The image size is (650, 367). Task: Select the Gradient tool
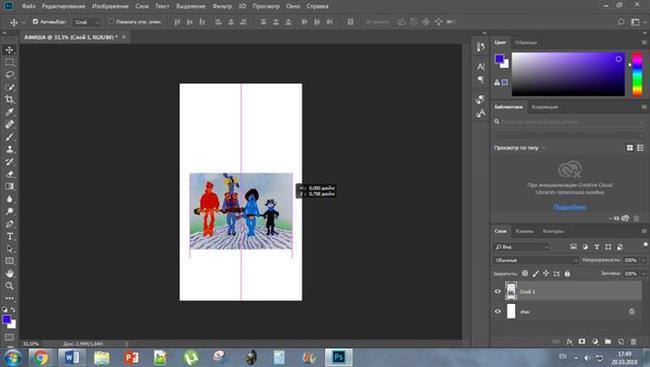point(9,187)
